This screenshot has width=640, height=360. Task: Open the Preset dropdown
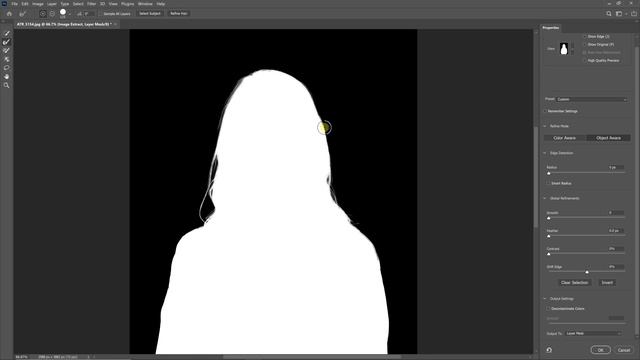click(x=591, y=99)
